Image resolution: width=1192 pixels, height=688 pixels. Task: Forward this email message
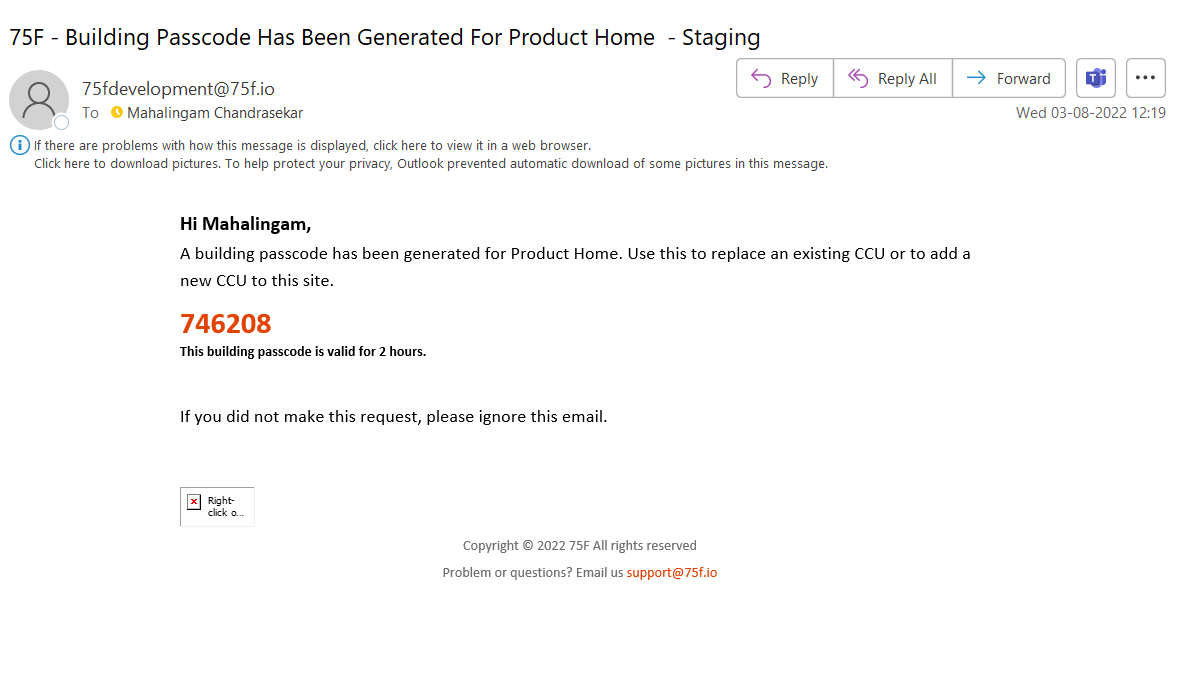pyautogui.click(x=1009, y=78)
